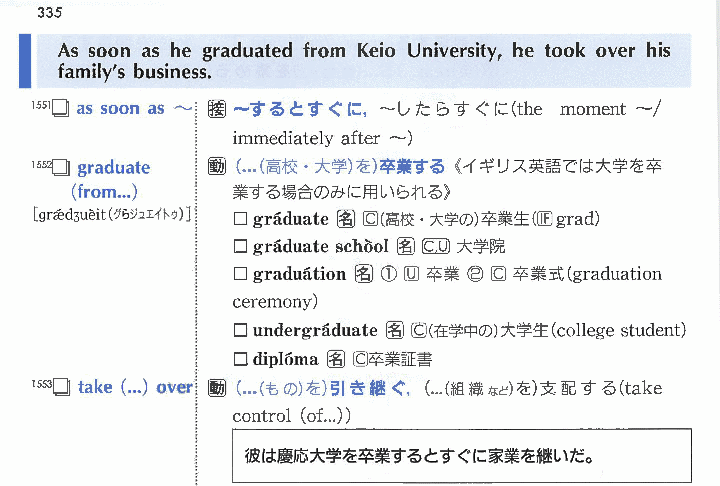720x486 pixels.
Task: Tick the small checkbox before "undergráduate"
Action: tap(240, 330)
